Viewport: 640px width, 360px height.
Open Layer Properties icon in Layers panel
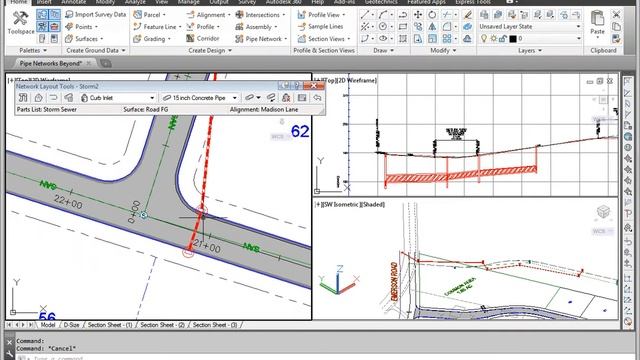484,15
